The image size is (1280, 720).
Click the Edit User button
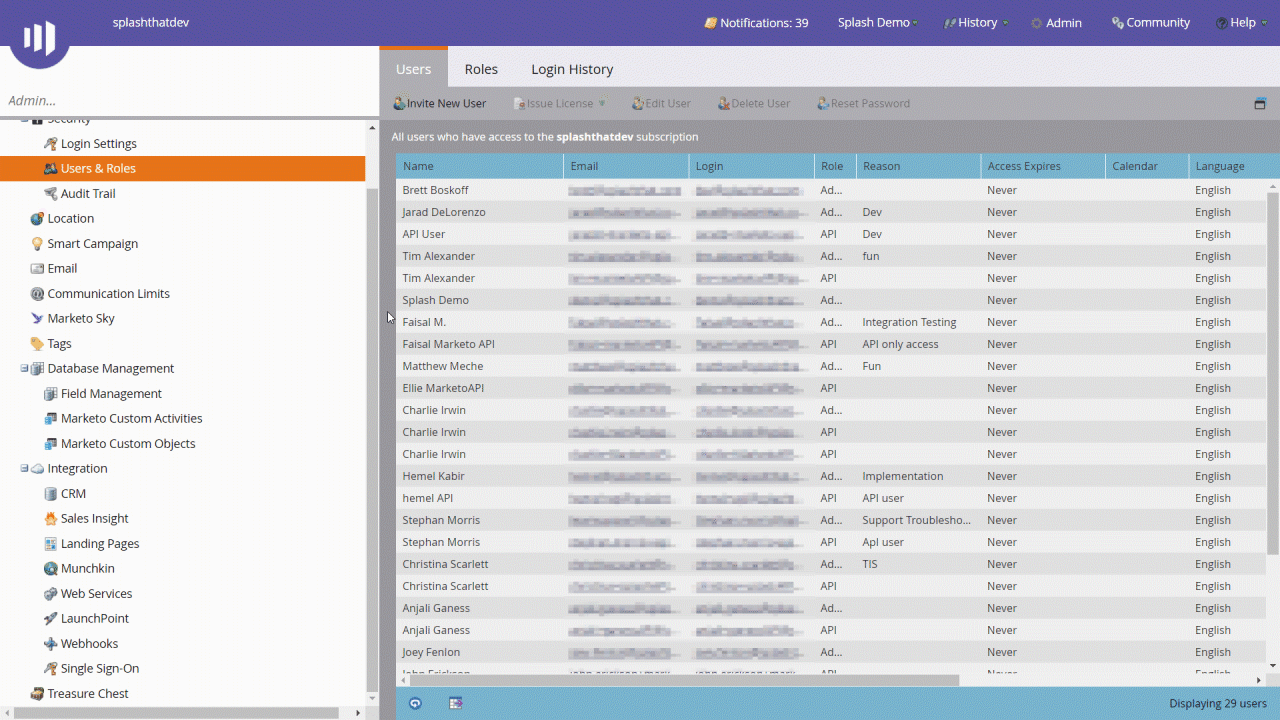tap(661, 104)
